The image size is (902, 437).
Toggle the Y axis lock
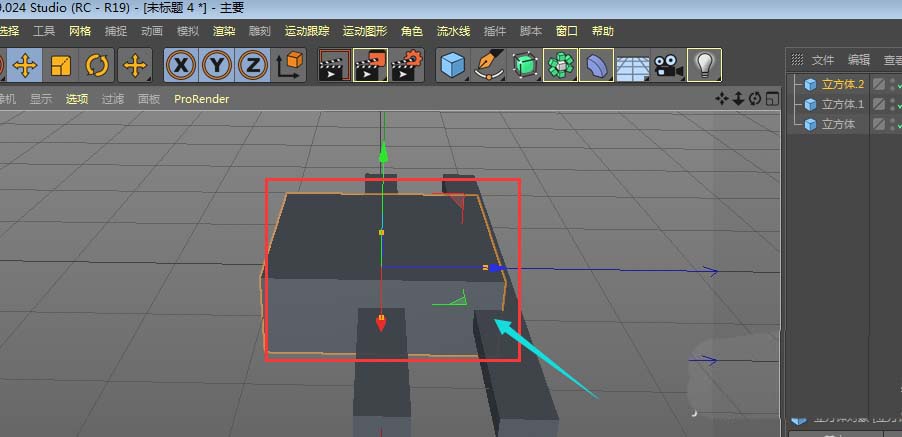[217, 66]
